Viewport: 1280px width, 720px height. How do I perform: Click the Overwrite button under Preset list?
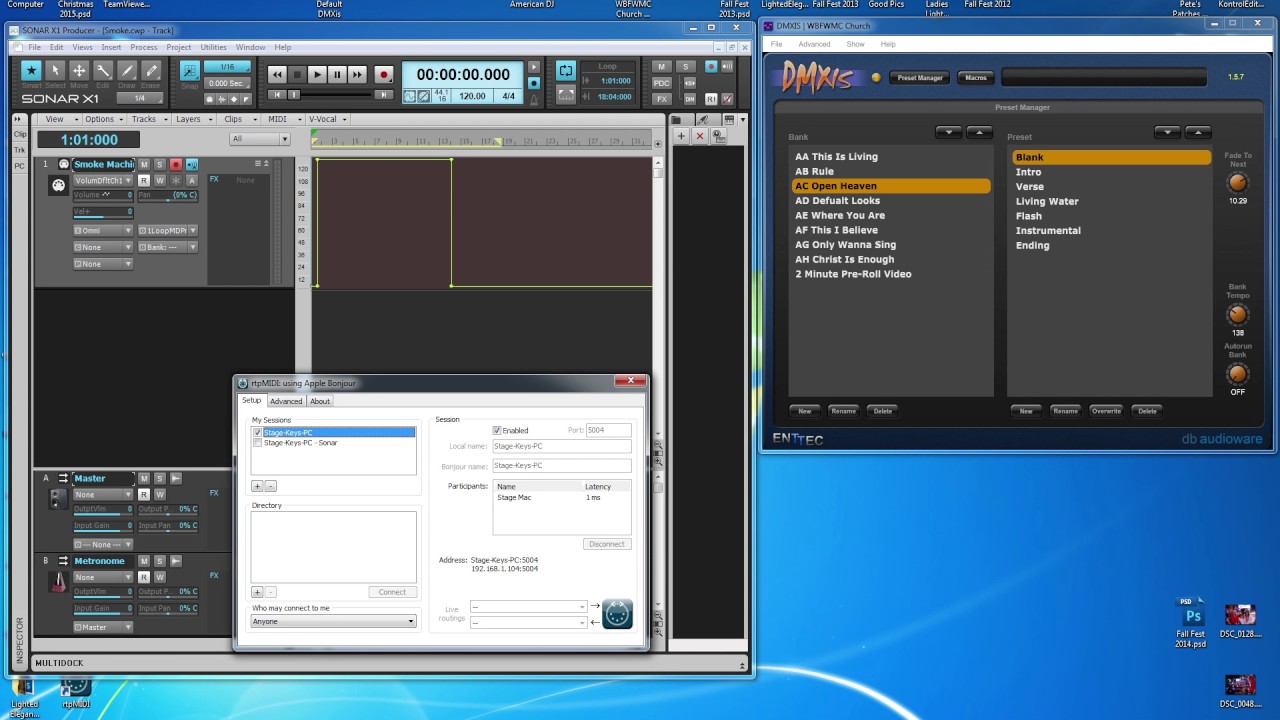point(1106,411)
